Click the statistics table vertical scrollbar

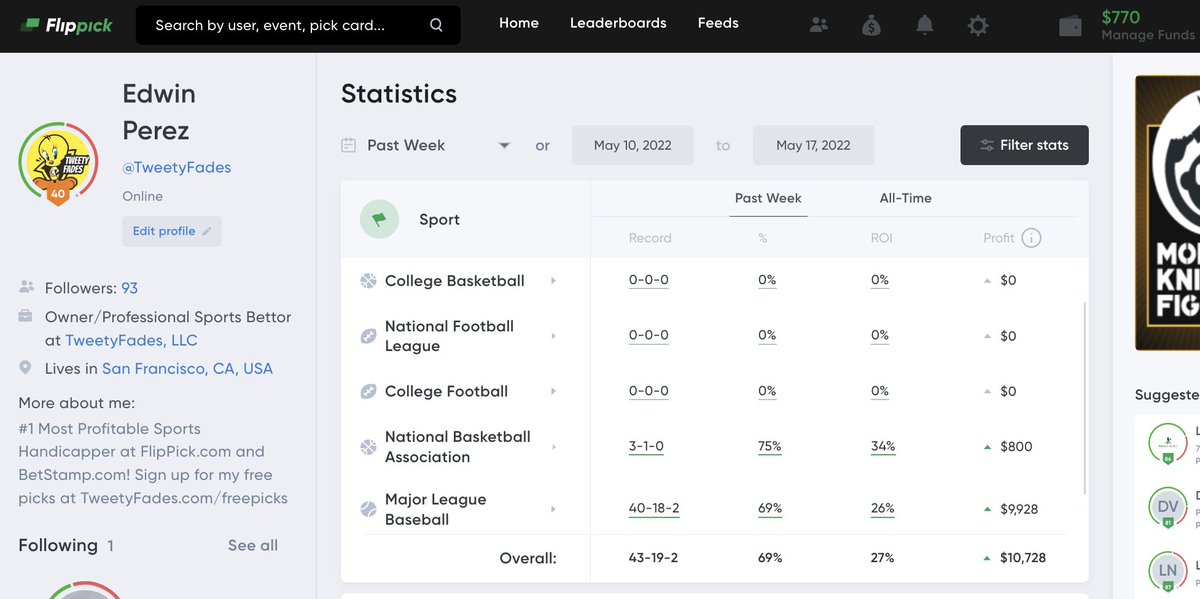1085,396
